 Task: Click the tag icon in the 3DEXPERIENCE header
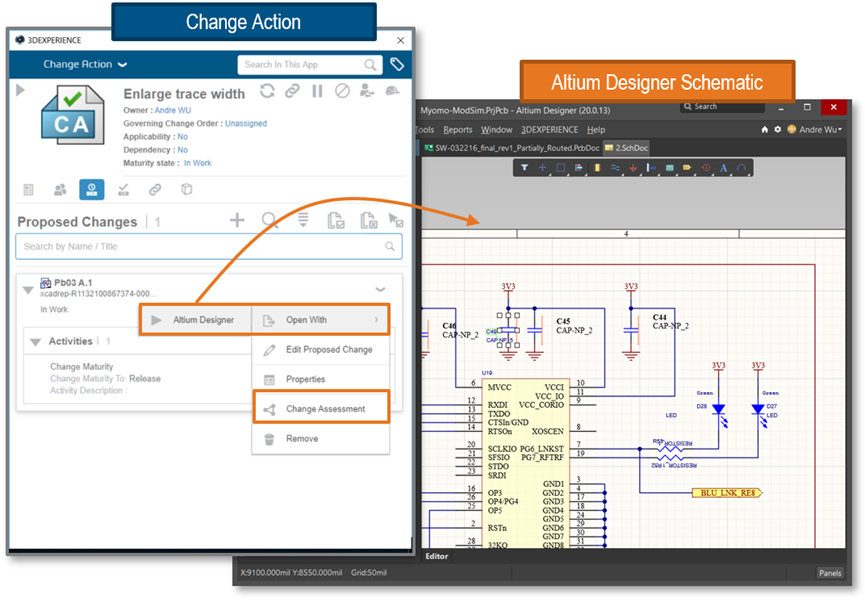coord(397,65)
